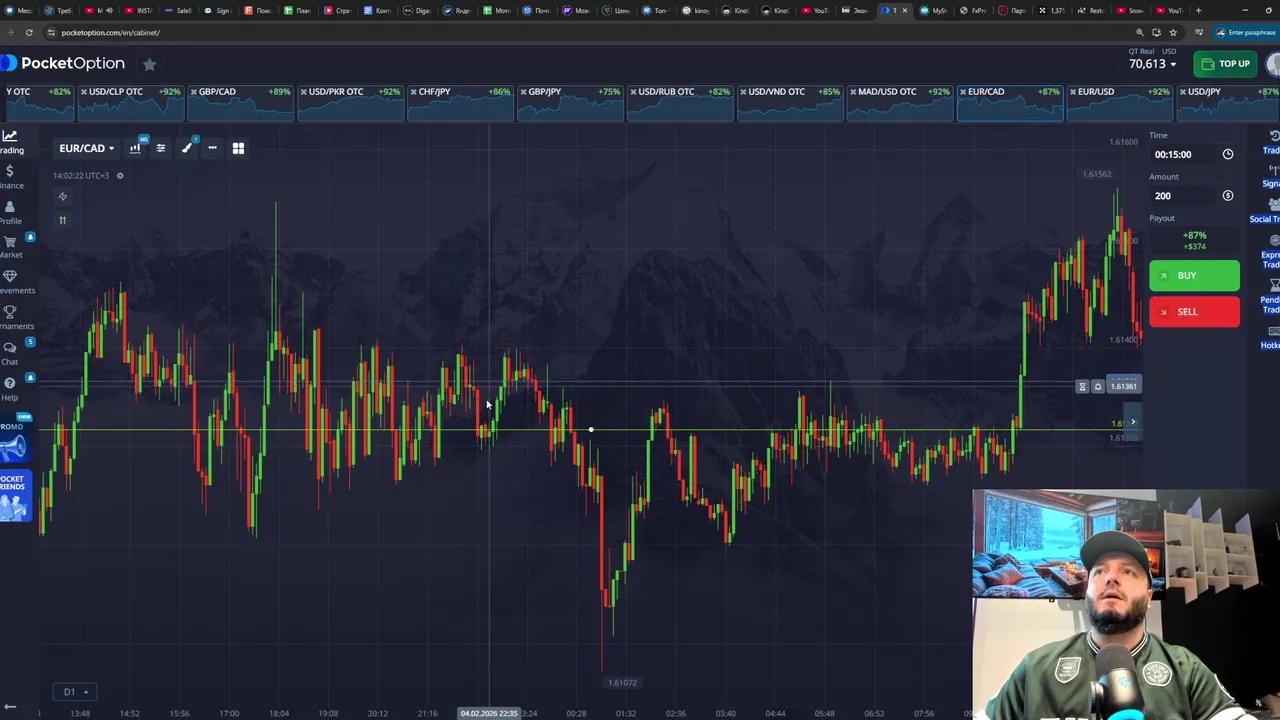Toggle the auto-scroll lightning button on chart
This screenshot has width=1280, height=720.
click(62, 197)
